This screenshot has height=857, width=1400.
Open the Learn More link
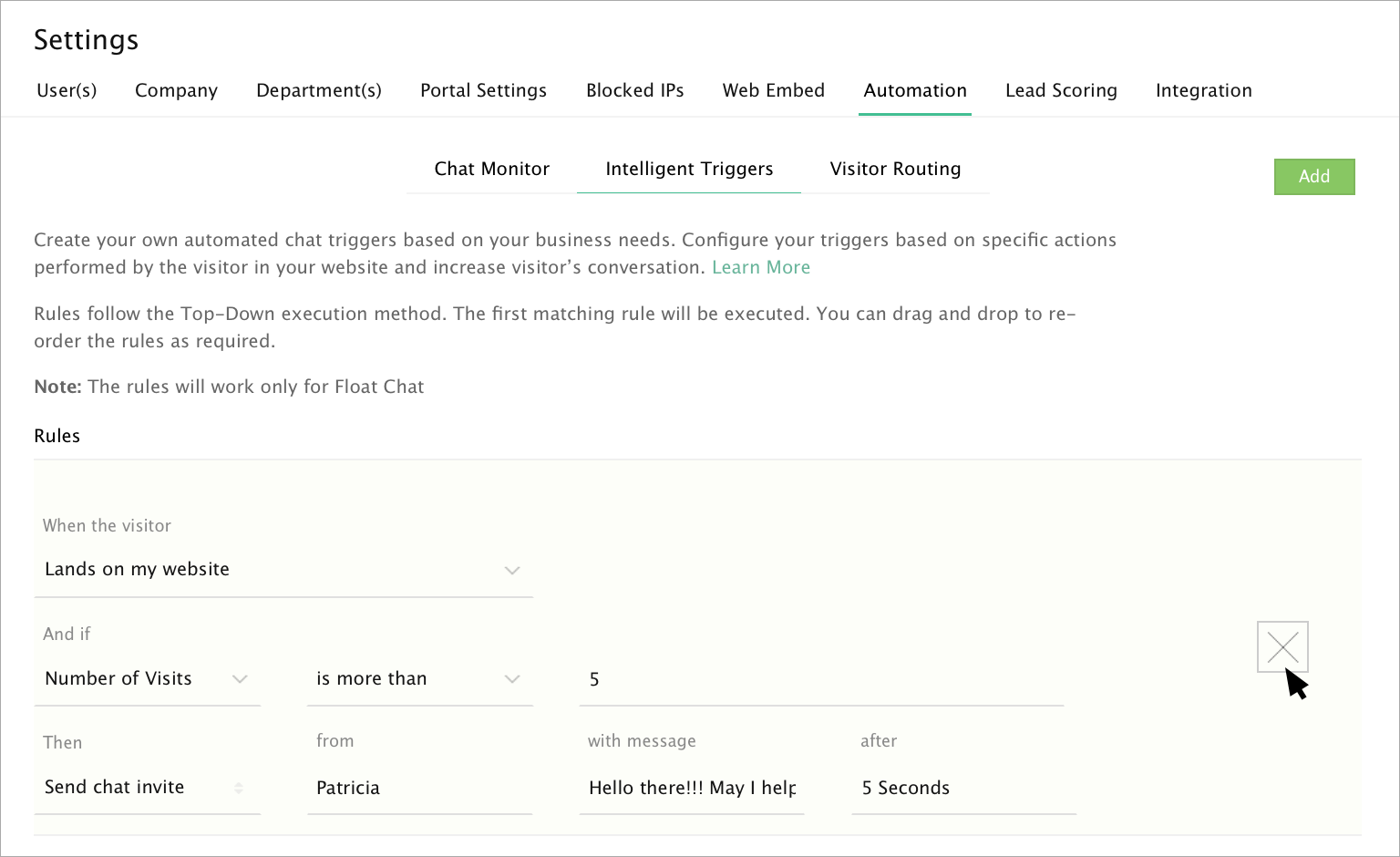[761, 267]
